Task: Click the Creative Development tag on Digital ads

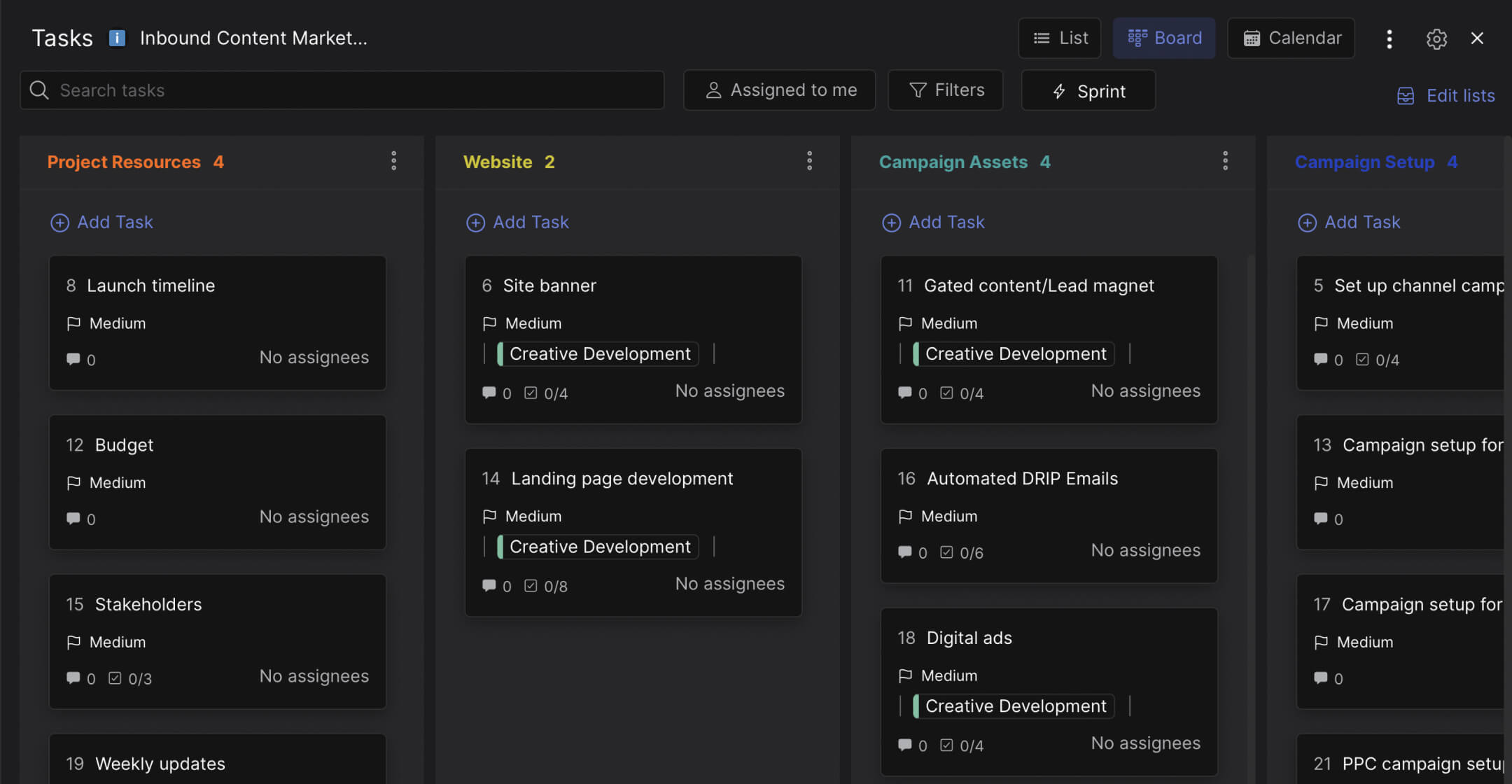Action: point(1013,706)
